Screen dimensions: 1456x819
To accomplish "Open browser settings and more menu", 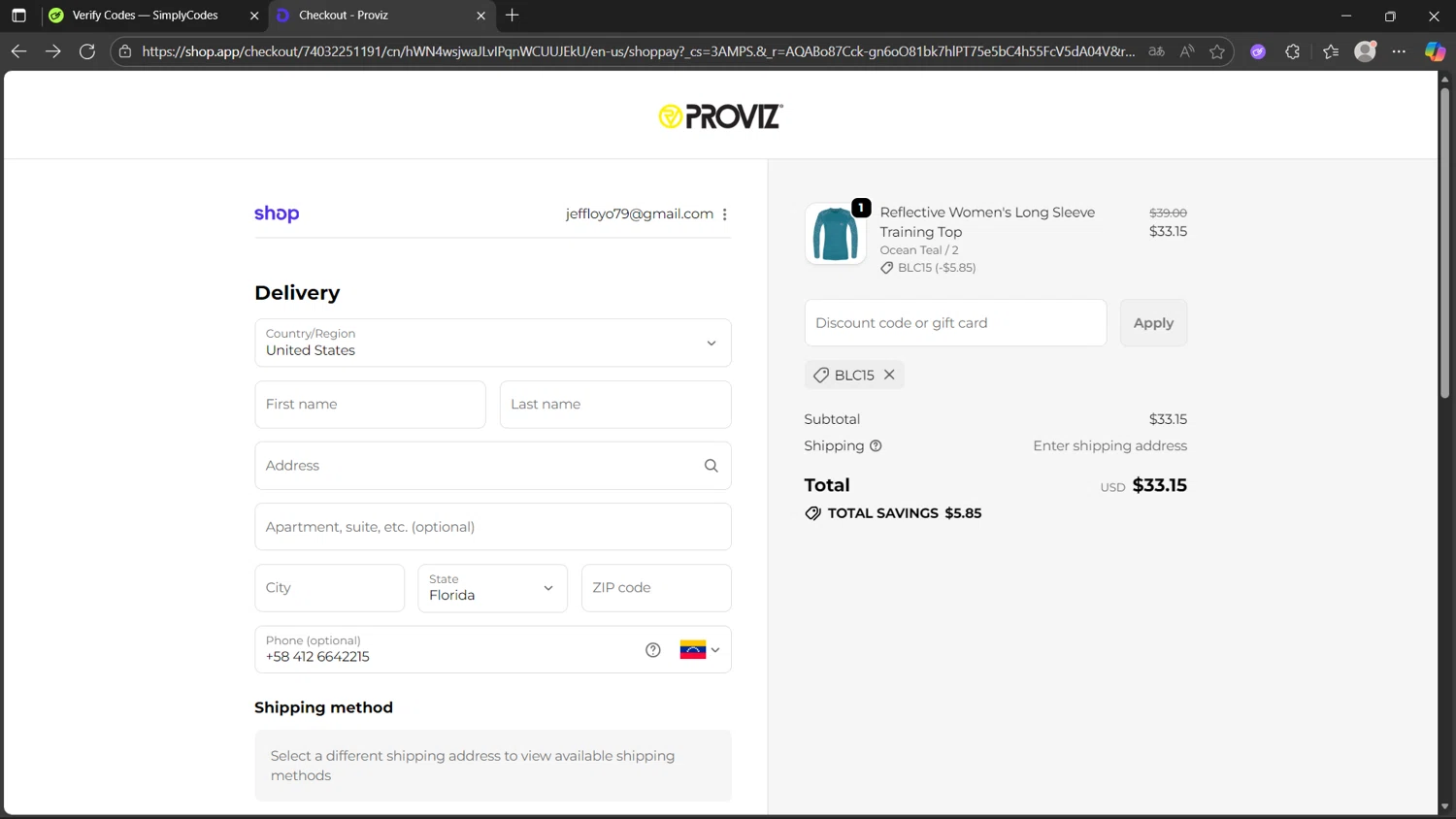I will coord(1399,51).
